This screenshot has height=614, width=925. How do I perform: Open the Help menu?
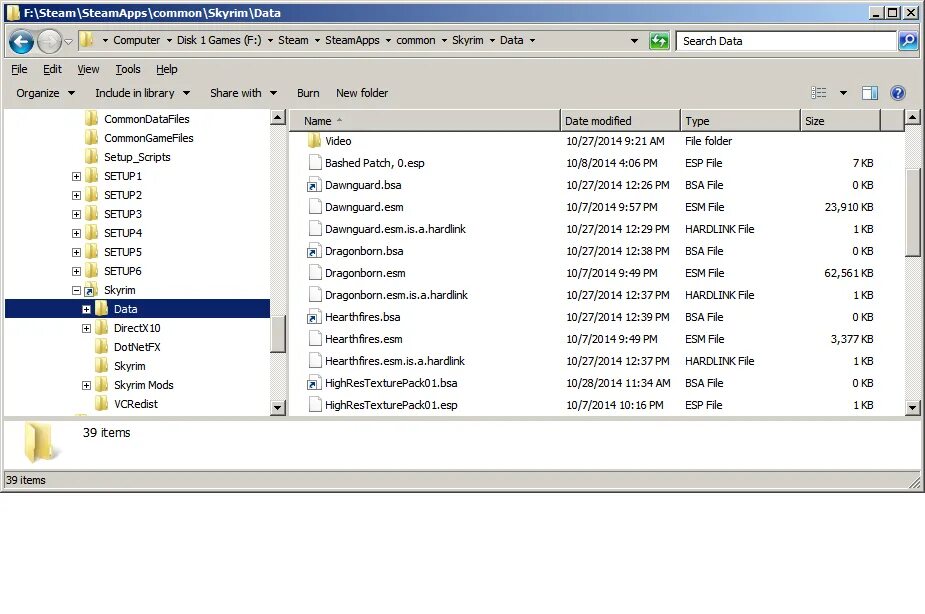(166, 69)
